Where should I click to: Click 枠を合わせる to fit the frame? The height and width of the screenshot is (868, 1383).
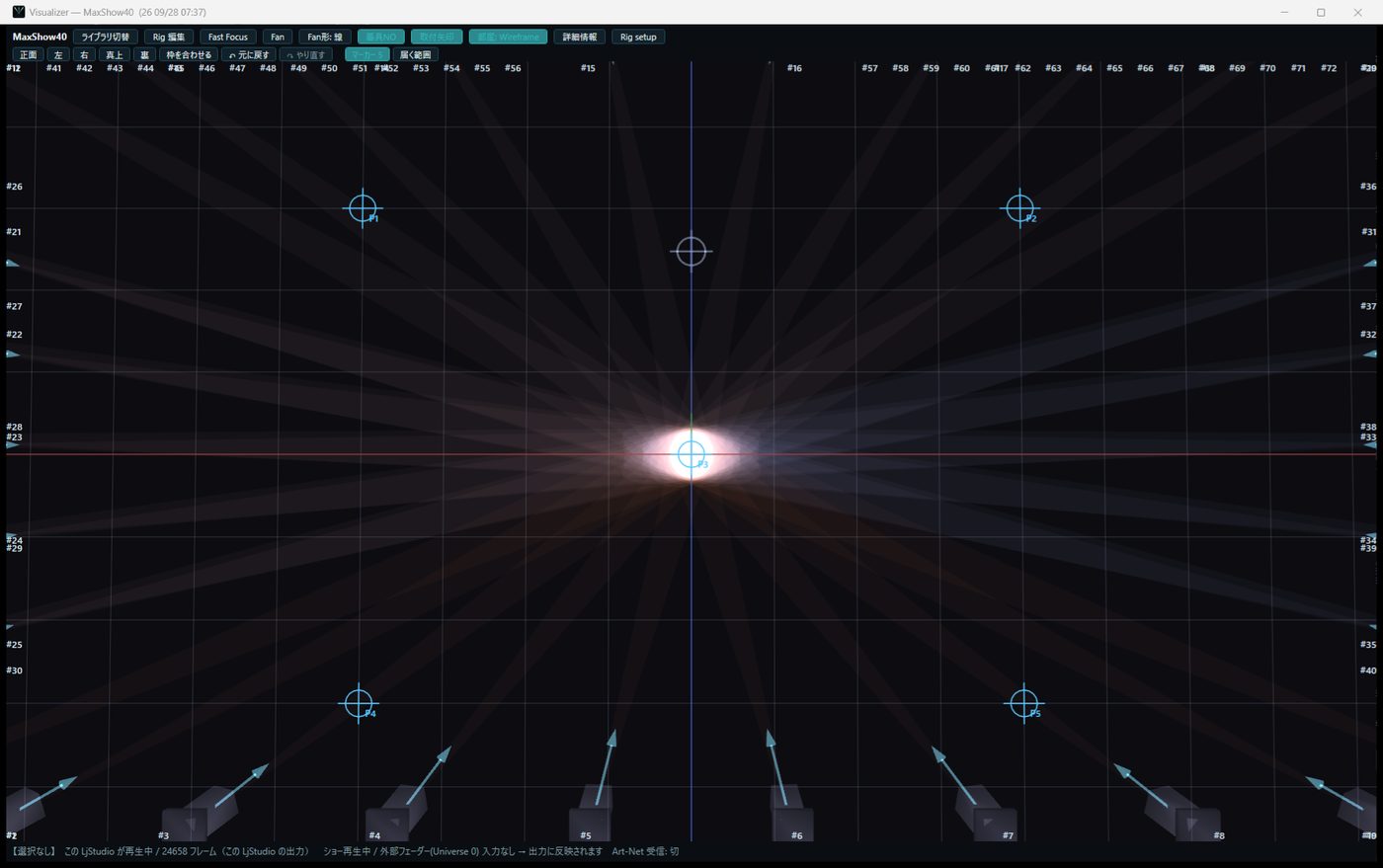coord(189,54)
